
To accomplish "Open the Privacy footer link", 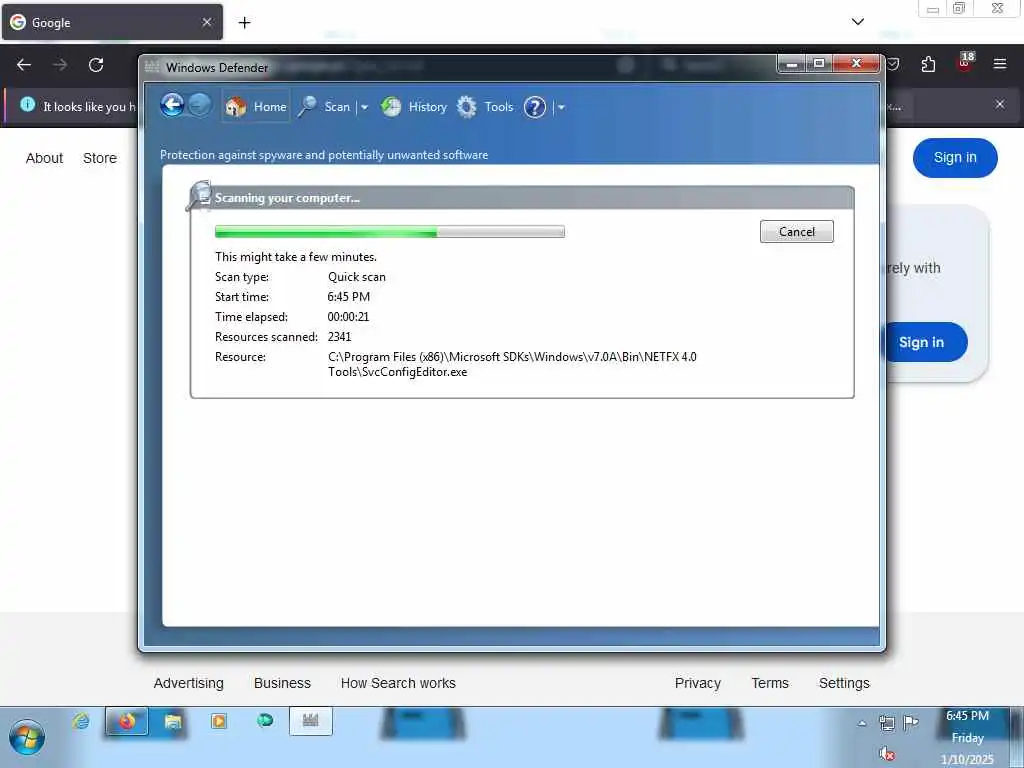I will (x=697, y=683).
